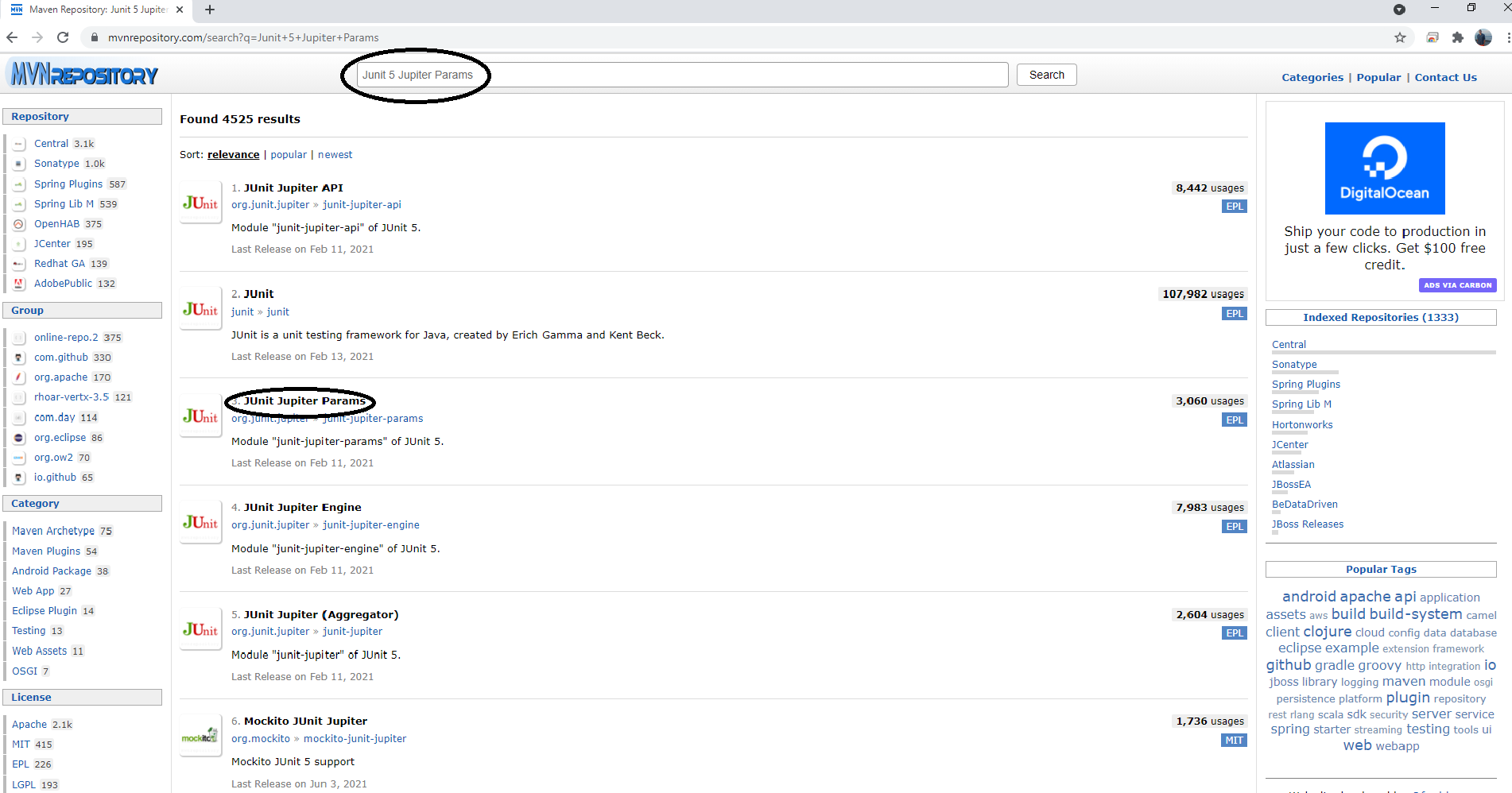Viewport: 1512px width, 793px height.
Task: Sort results by newest
Action: click(x=335, y=154)
